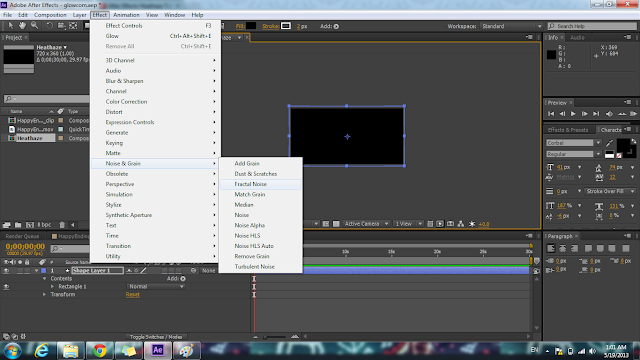This screenshot has width=640, height=360.
Task: Open the Animation menu
Action: pyautogui.click(x=126, y=15)
